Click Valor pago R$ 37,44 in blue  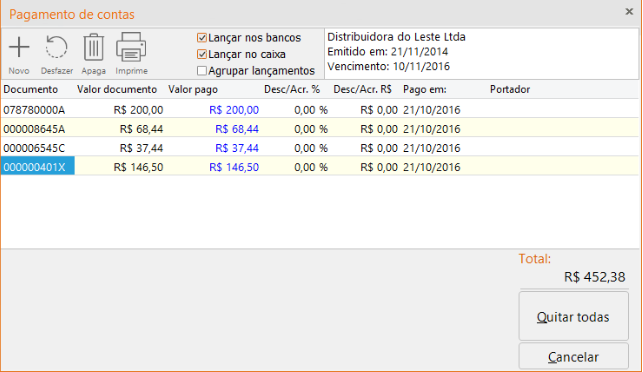click(x=237, y=148)
